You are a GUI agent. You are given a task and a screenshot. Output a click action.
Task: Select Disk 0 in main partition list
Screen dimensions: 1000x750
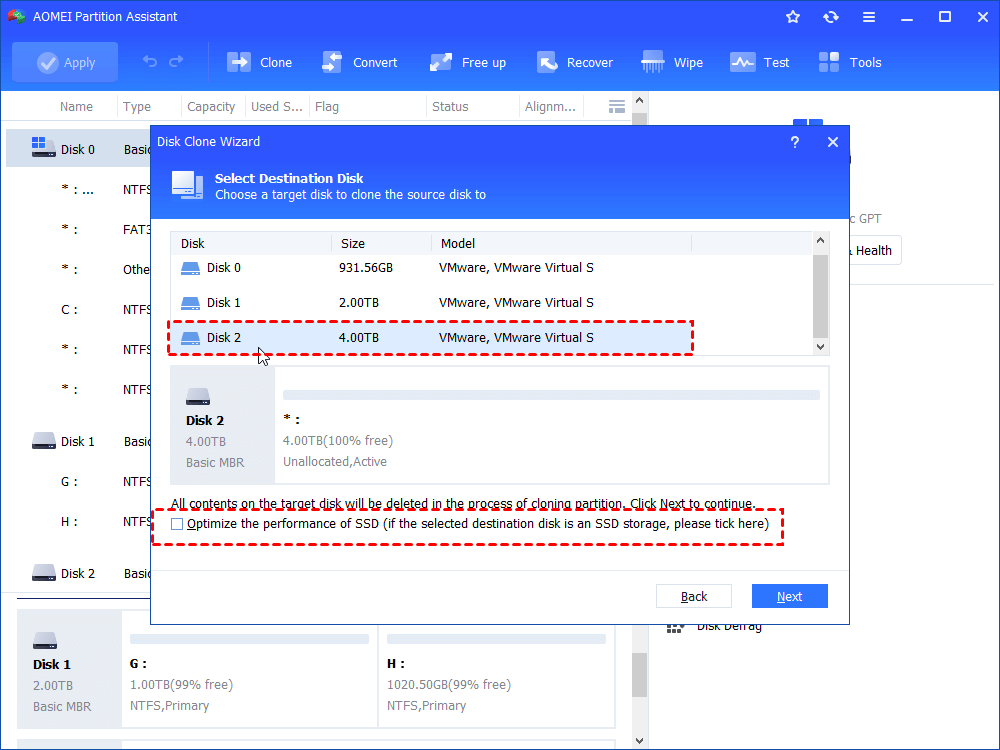coord(78,149)
